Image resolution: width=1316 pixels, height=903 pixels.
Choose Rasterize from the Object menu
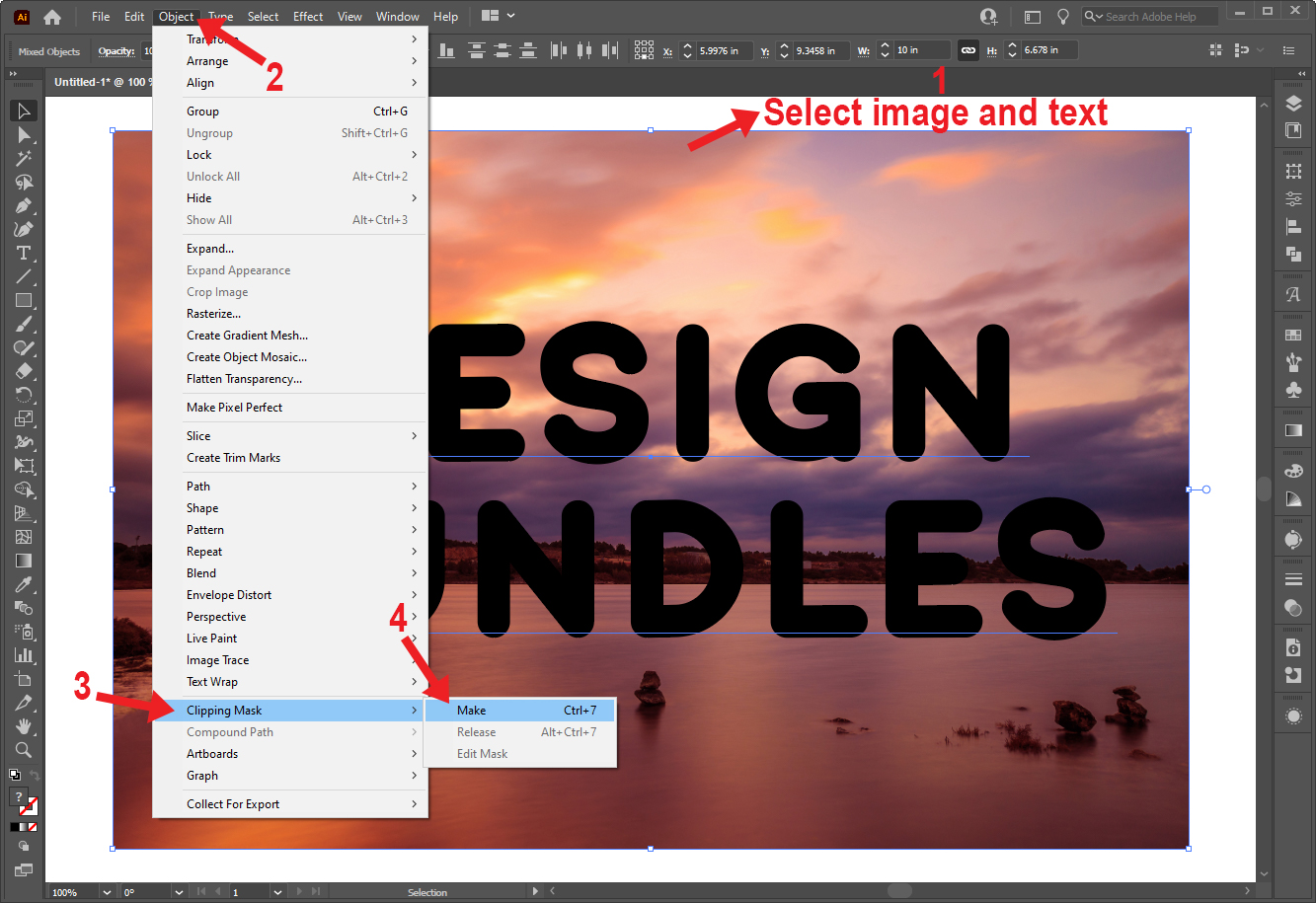pyautogui.click(x=290, y=314)
